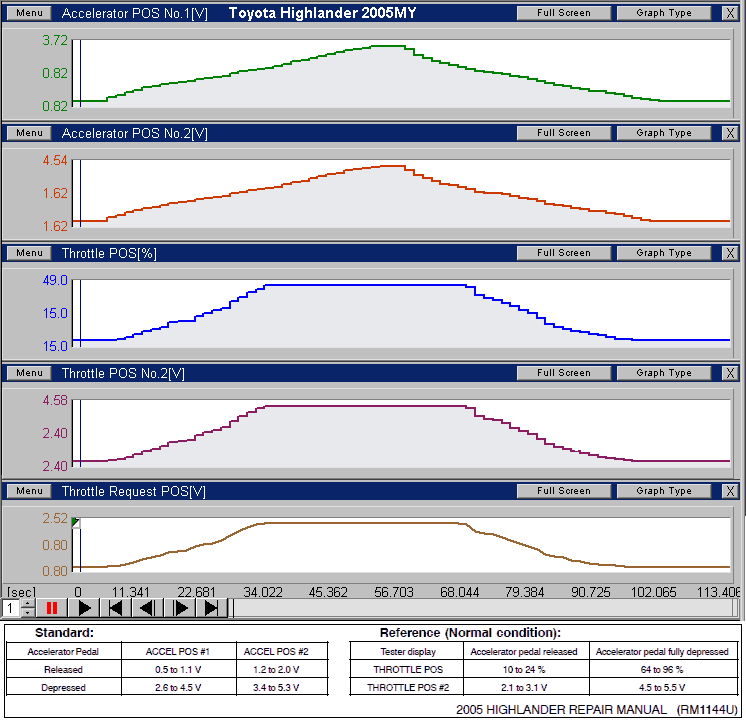
Task: Change Graph Type for Throttle Request POS
Action: [663, 491]
